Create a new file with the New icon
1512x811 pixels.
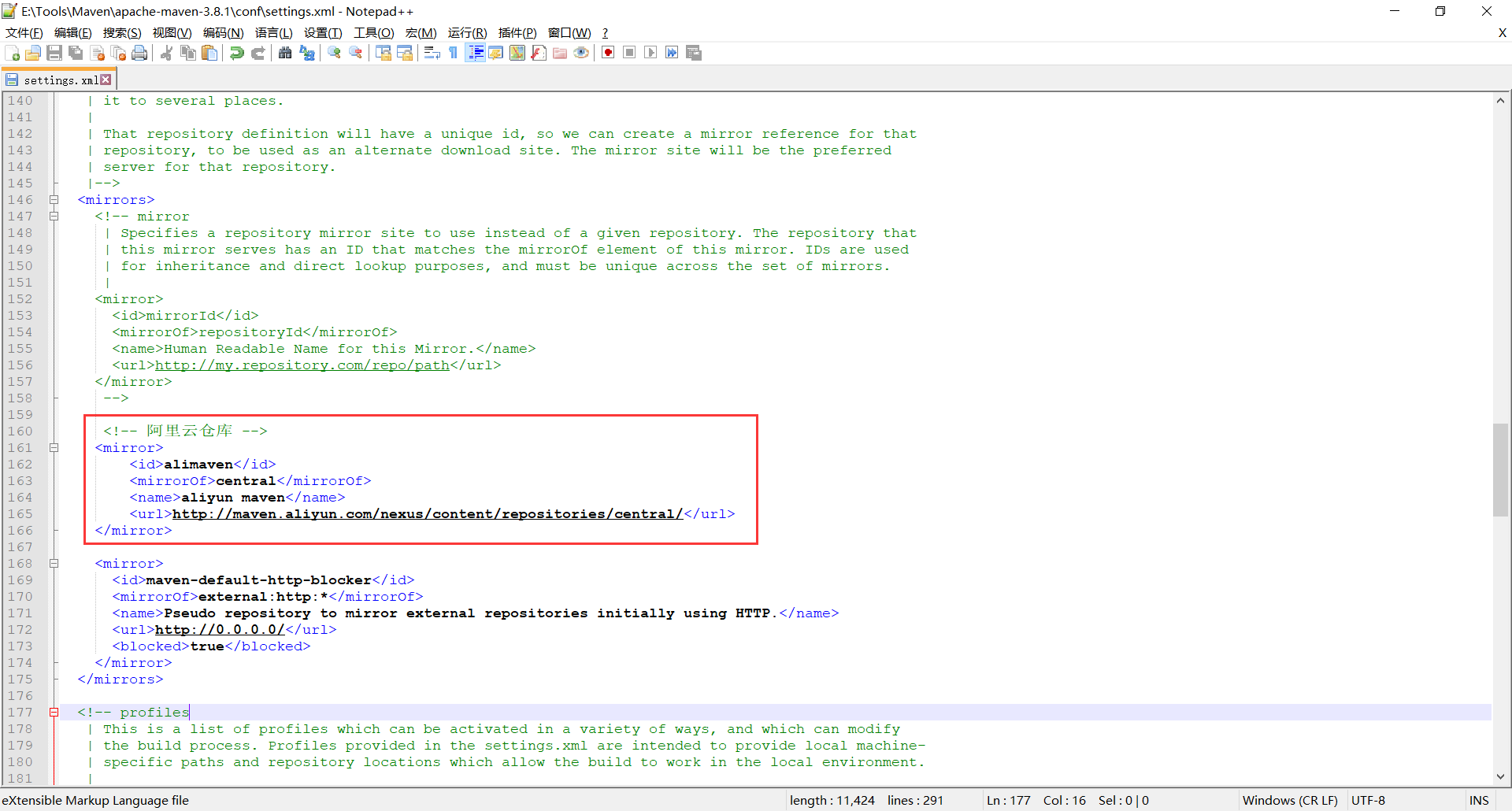(x=13, y=53)
